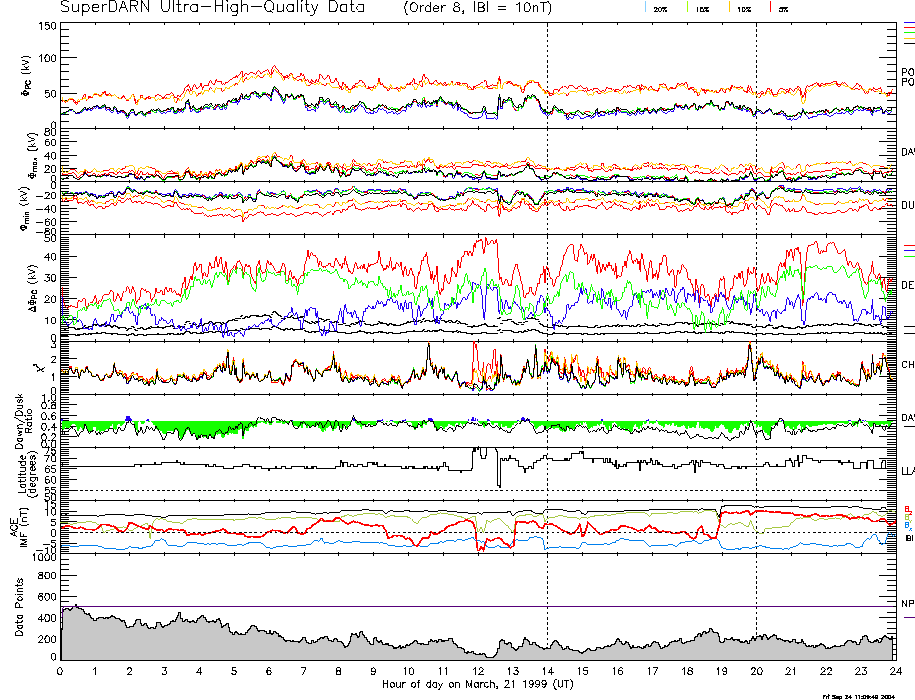Image resolution: width=915 pixels, height=700 pixels.
Task: Click the NP label by purple line
Action: [x=907, y=603]
